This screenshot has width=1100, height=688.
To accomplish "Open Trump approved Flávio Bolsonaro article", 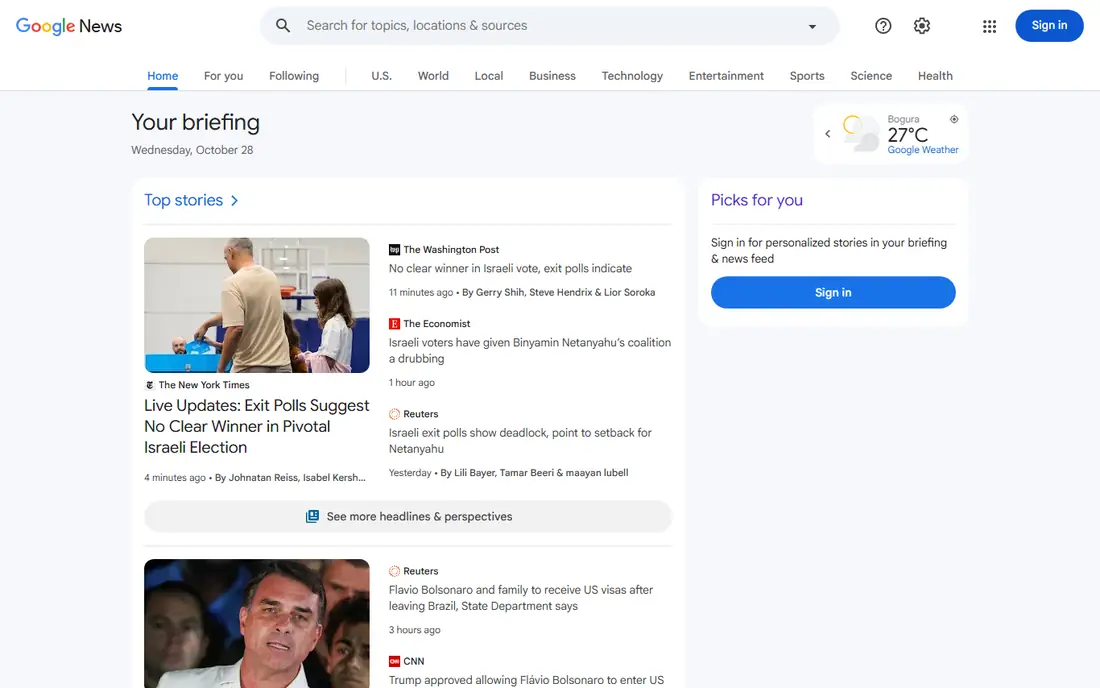I will click(x=526, y=680).
